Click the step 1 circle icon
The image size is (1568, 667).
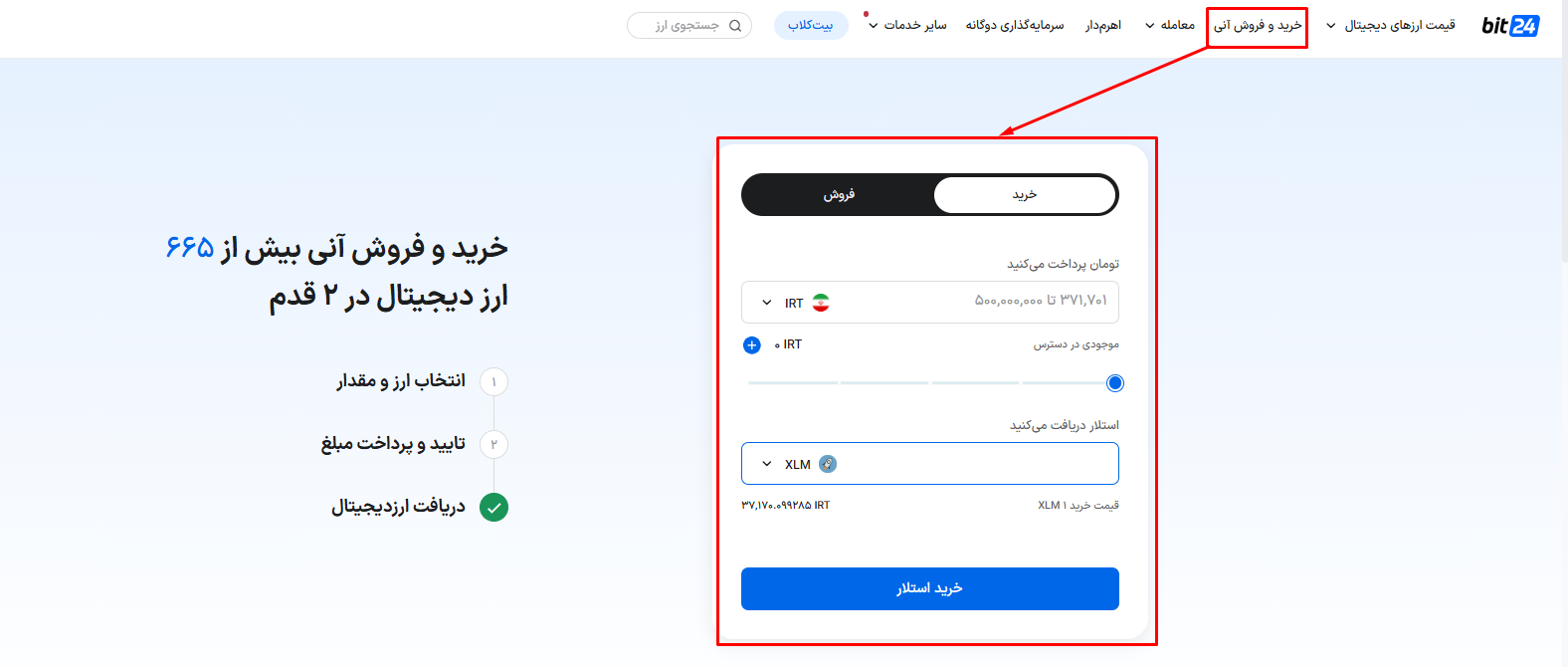[x=493, y=382]
